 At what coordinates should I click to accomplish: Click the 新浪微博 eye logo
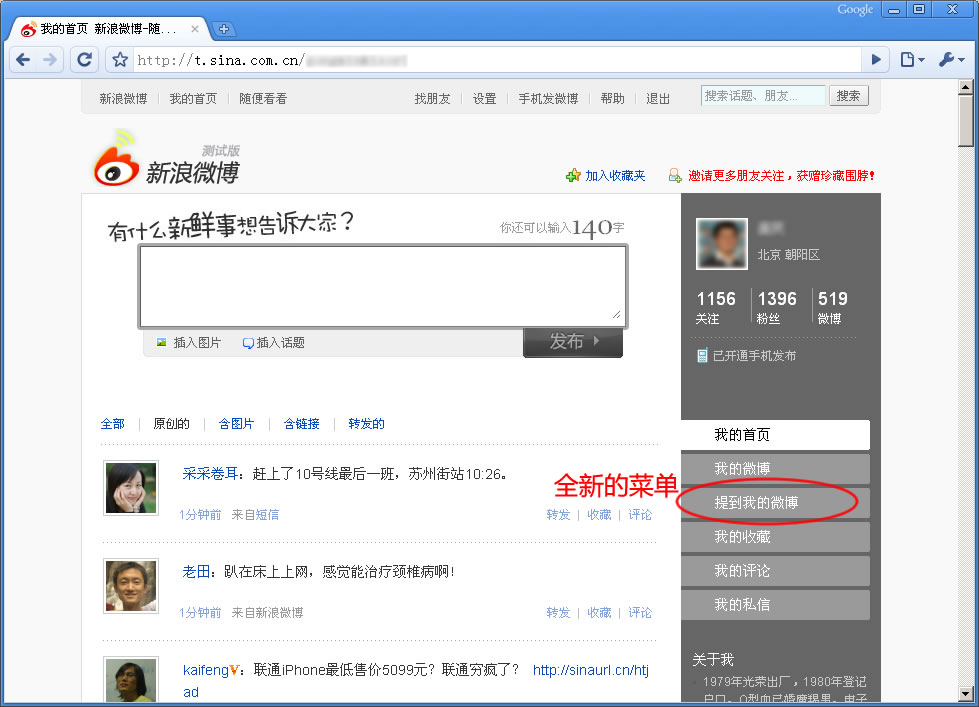point(116,159)
